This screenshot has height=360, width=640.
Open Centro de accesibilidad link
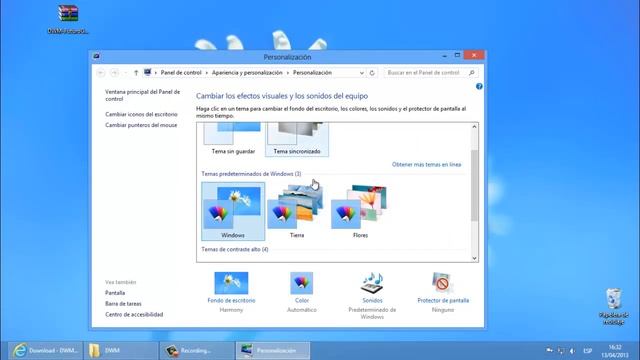(x=134, y=315)
